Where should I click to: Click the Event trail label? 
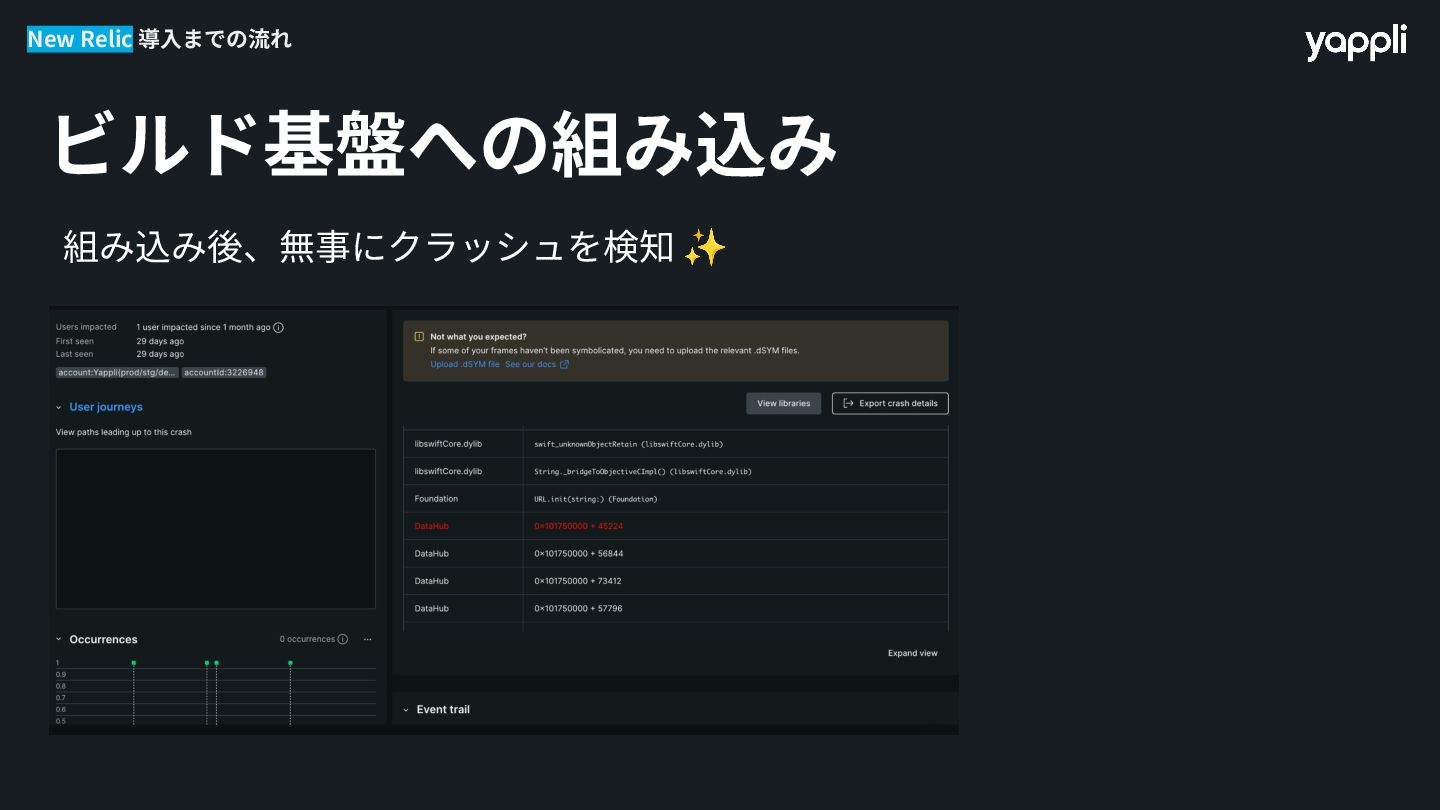click(x=443, y=709)
